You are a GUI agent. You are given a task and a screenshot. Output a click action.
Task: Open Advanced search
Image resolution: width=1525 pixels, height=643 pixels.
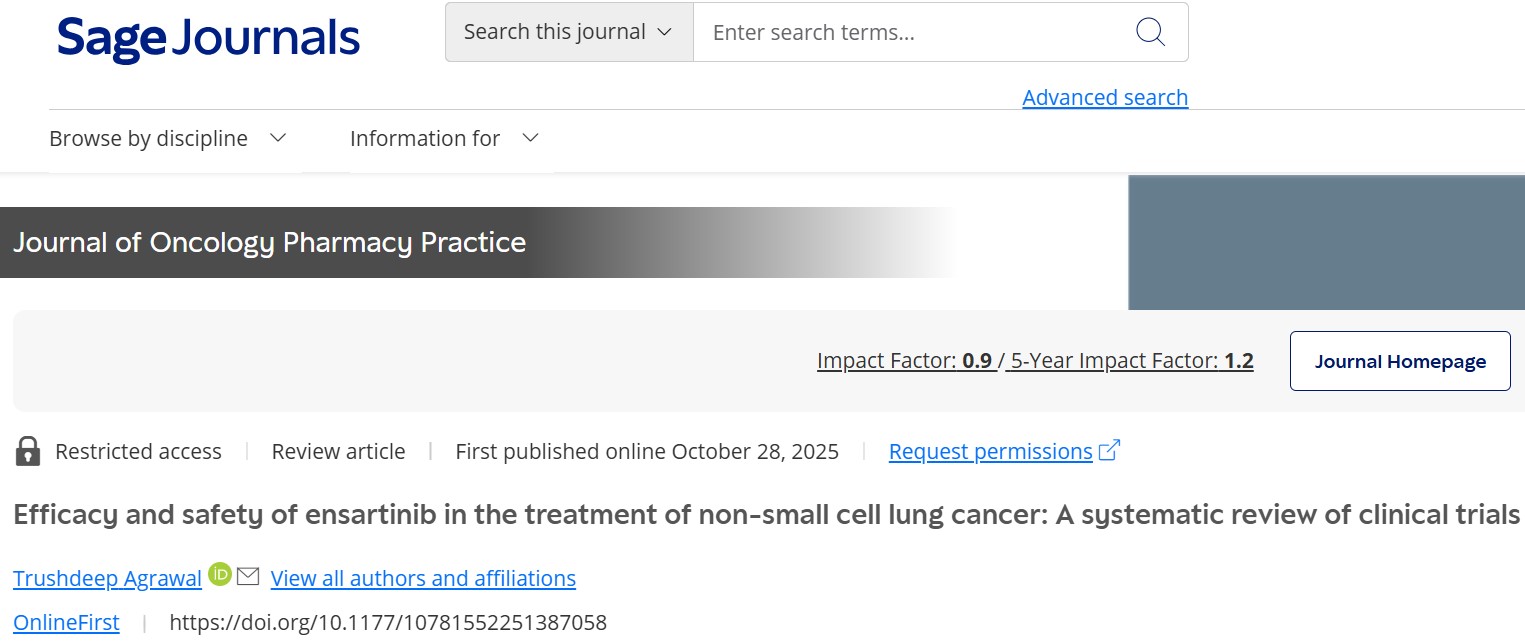(1104, 97)
